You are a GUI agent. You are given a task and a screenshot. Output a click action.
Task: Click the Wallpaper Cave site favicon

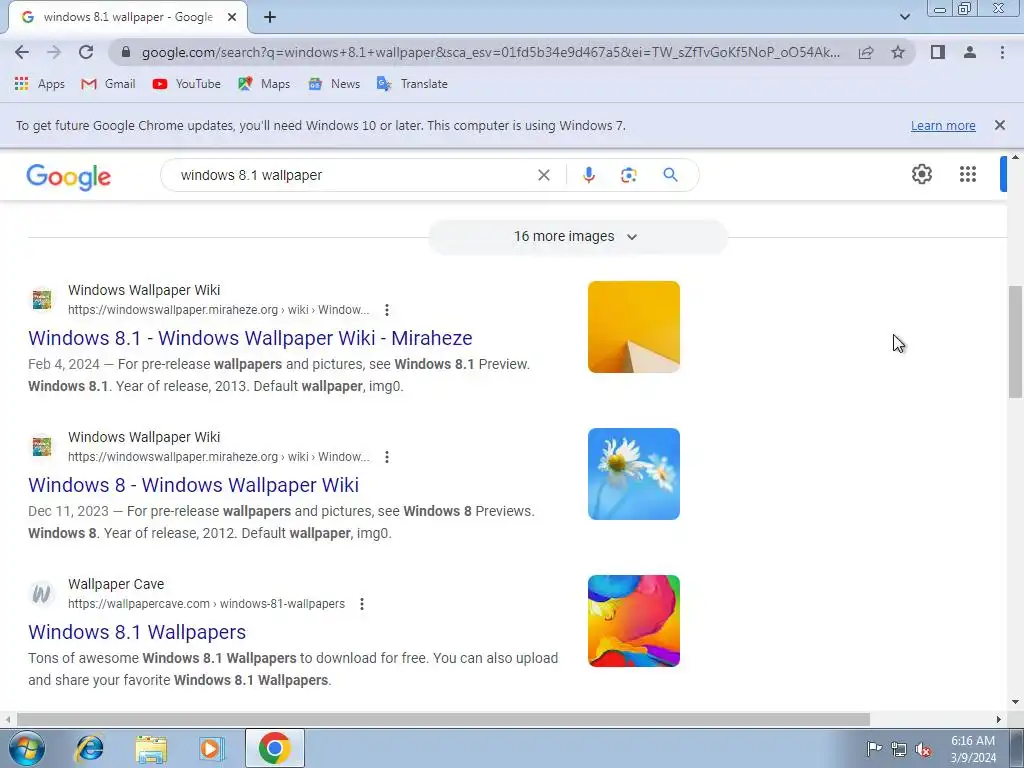(42, 594)
